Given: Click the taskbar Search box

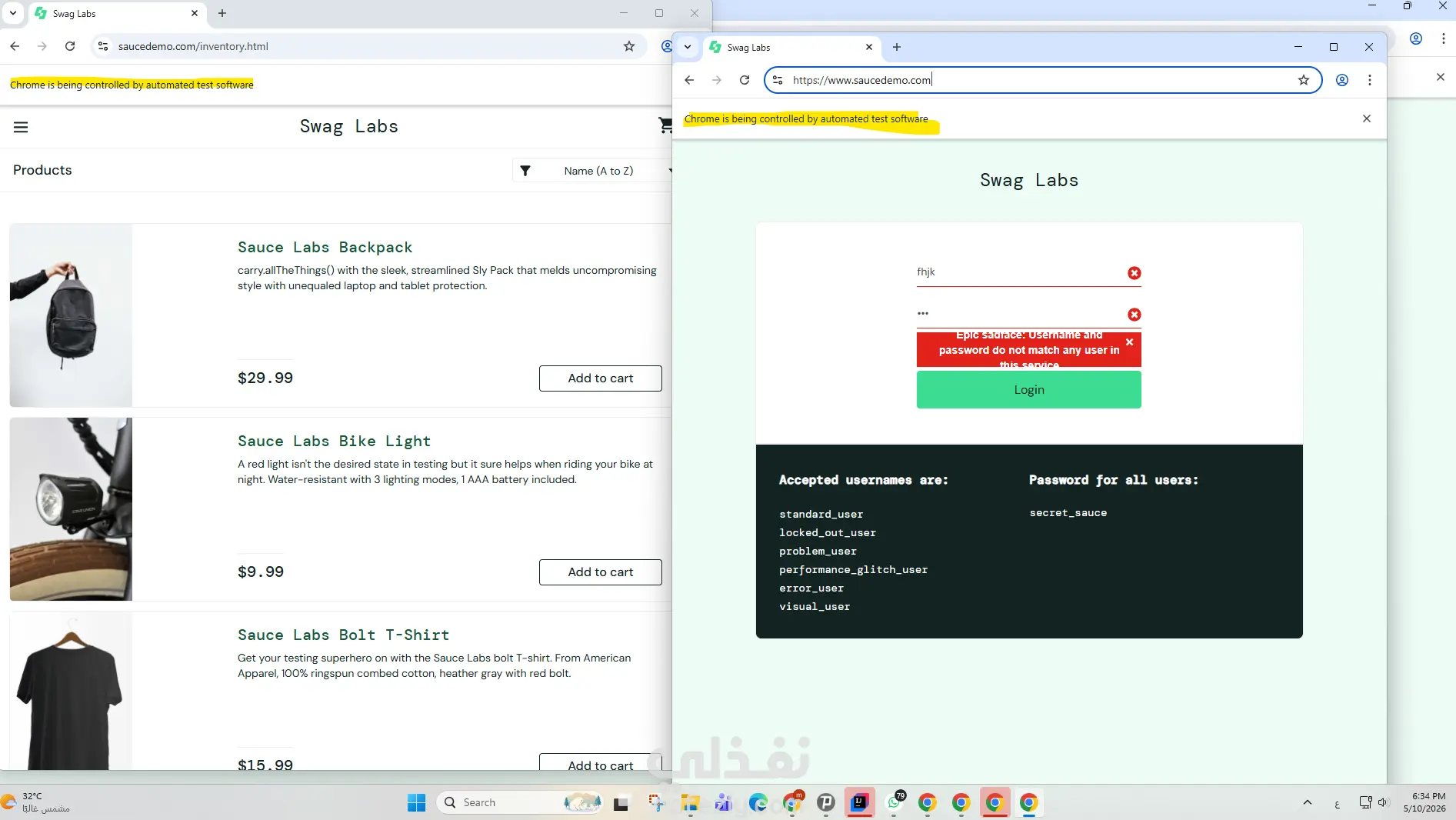Looking at the screenshot, I should [x=519, y=802].
